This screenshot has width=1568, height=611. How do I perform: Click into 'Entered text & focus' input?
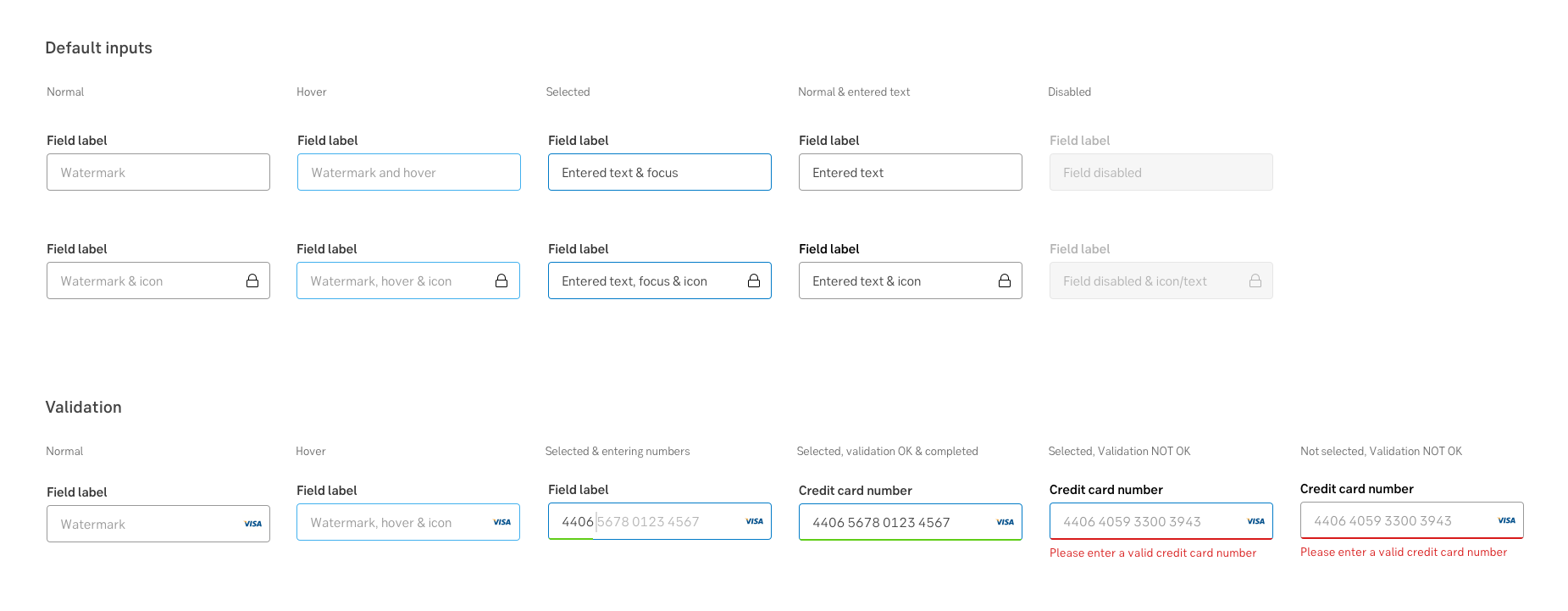[x=660, y=172]
